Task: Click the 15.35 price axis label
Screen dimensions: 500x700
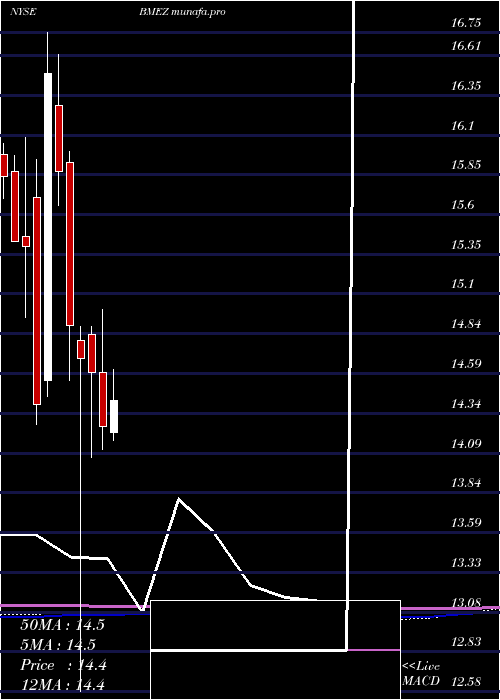Action: pyautogui.click(x=466, y=245)
